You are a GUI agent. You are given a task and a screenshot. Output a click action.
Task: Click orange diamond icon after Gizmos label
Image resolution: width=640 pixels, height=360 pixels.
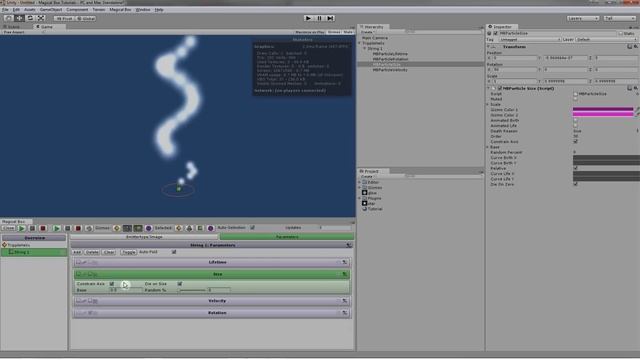click(x=117, y=229)
